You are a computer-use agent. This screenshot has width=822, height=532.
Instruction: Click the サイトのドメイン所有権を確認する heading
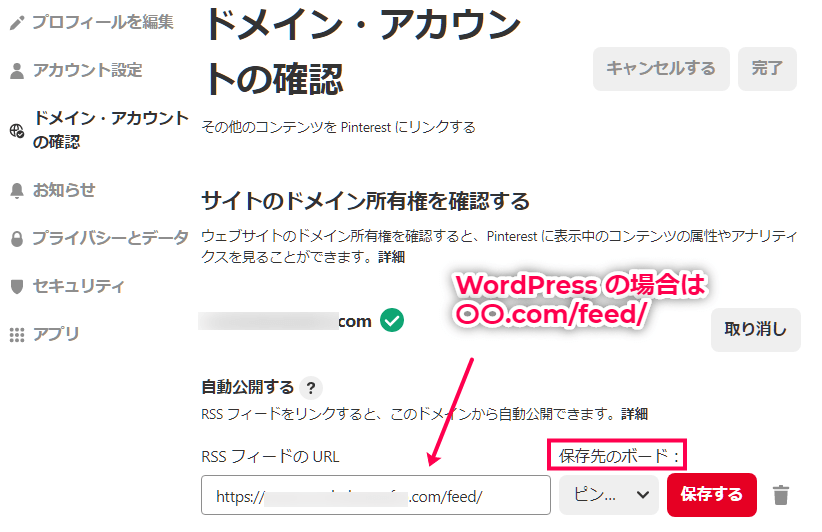(x=366, y=201)
